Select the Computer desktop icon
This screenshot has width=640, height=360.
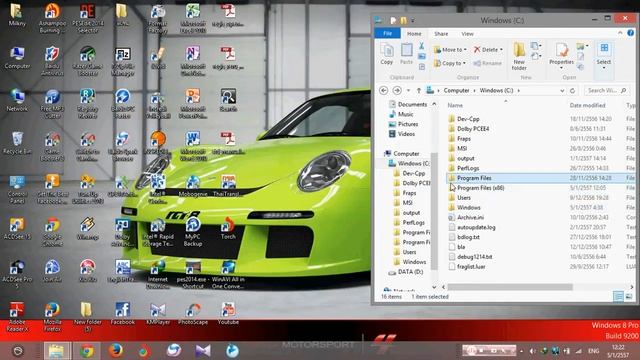17,58
